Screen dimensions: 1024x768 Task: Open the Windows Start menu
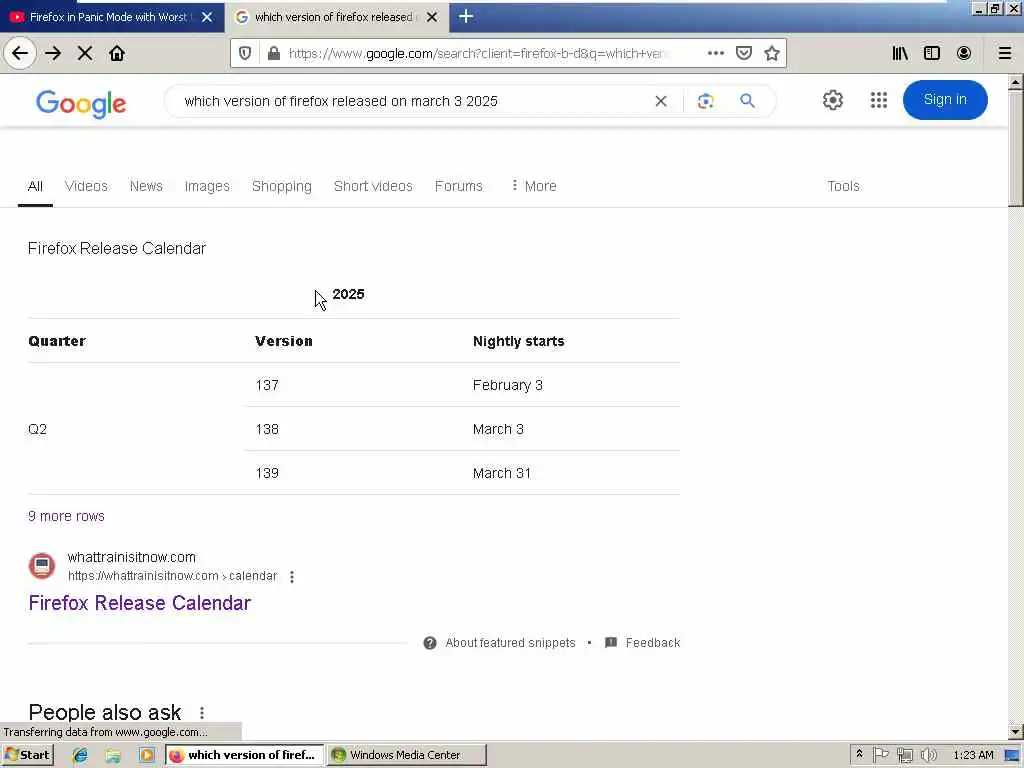tap(27, 755)
